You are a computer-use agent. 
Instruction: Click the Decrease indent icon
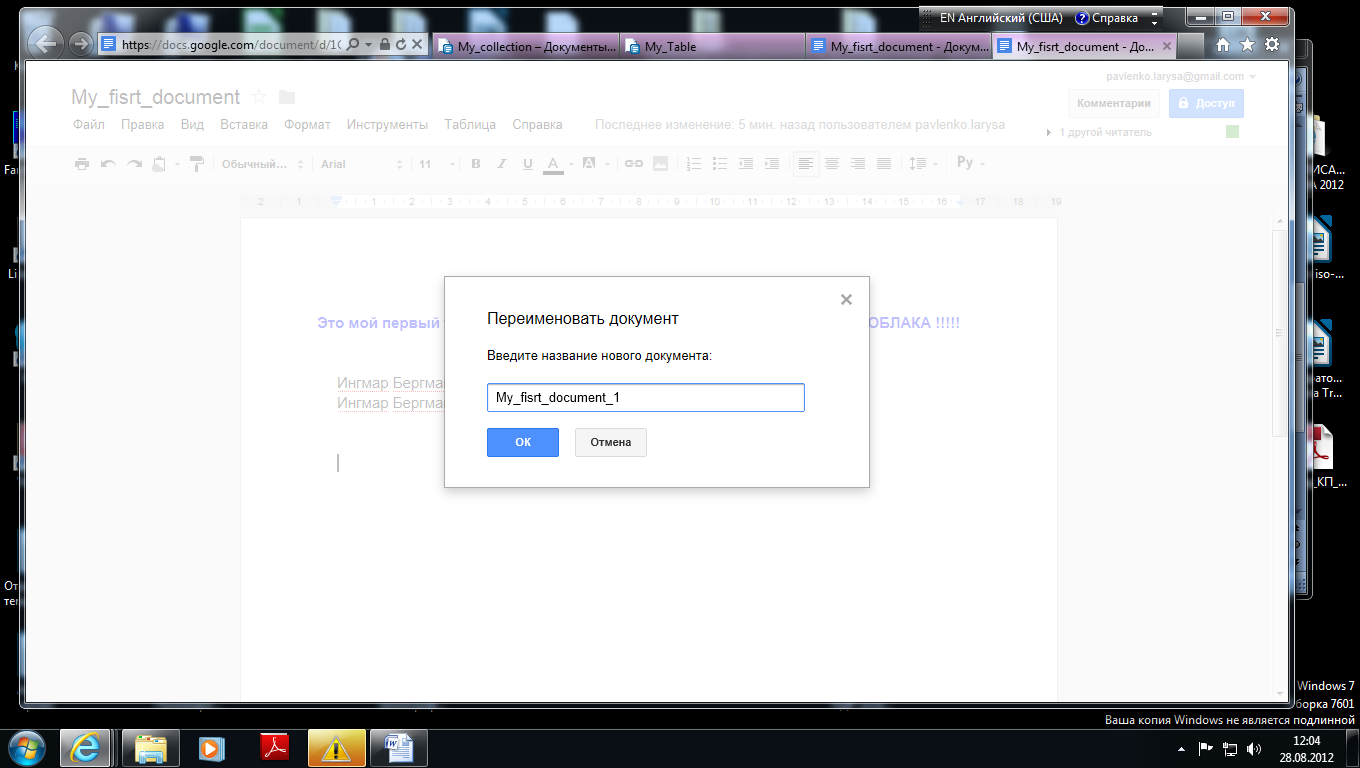(x=746, y=164)
